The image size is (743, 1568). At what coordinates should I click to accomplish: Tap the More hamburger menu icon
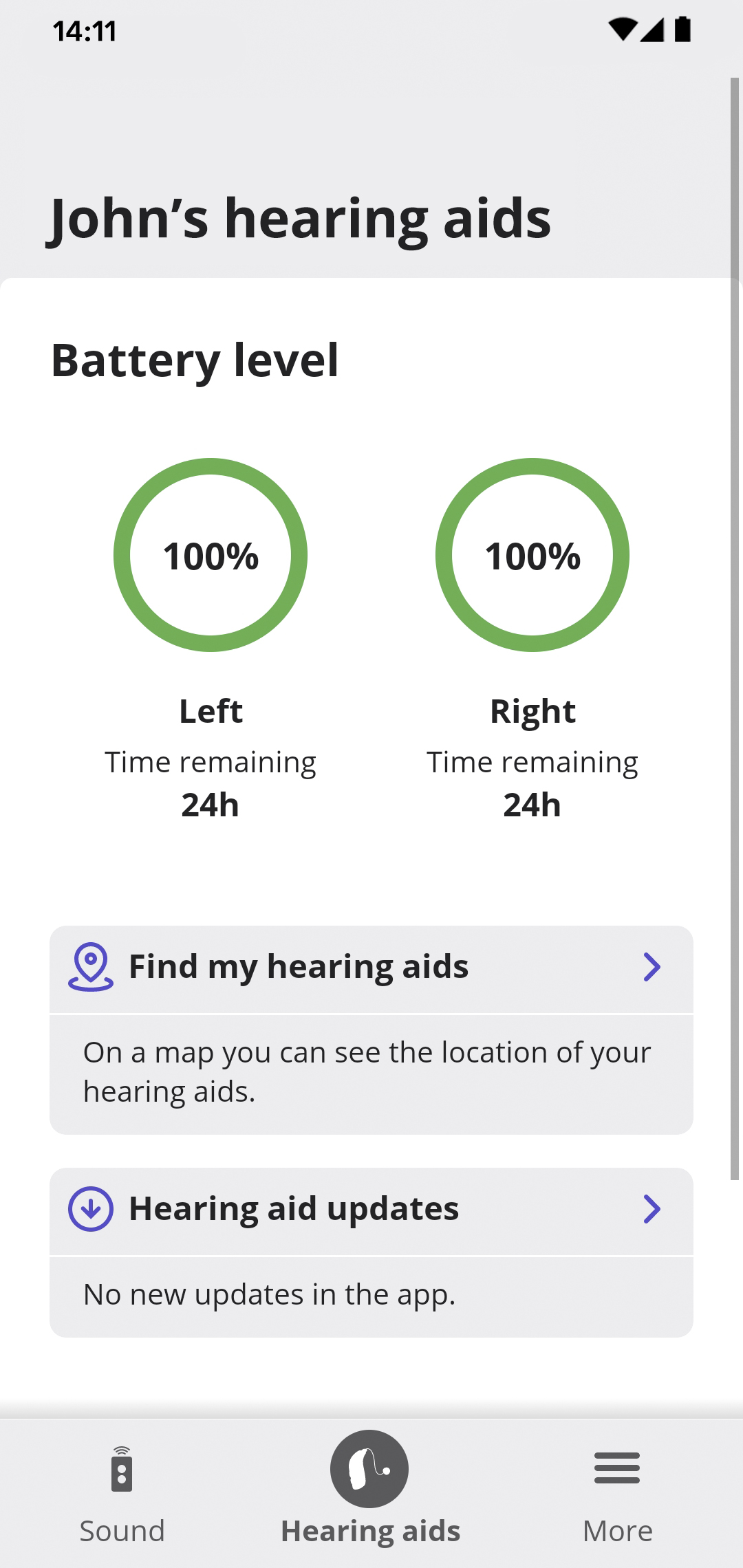coord(617,1468)
